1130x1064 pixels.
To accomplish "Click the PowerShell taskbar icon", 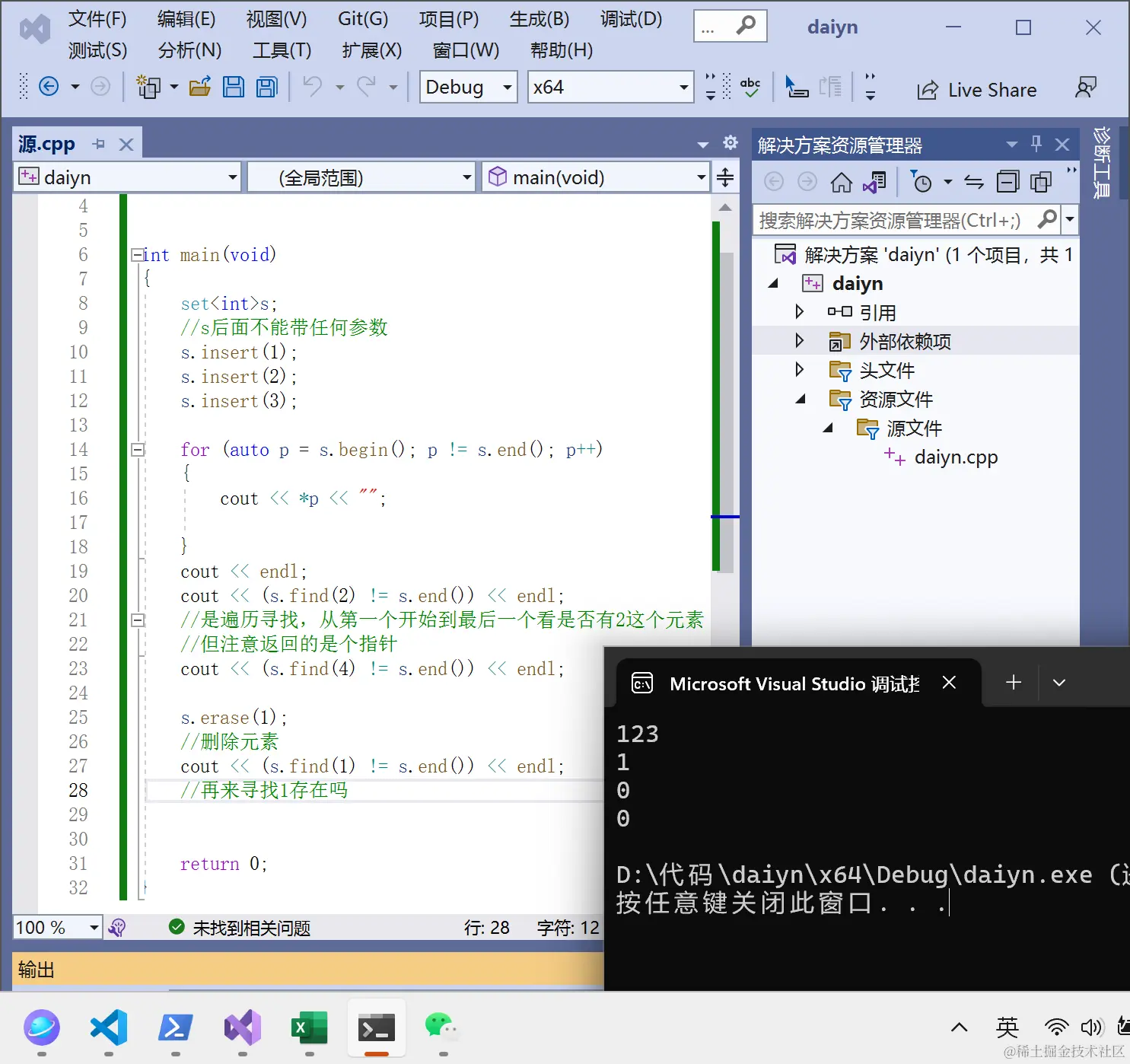I will click(x=175, y=1028).
